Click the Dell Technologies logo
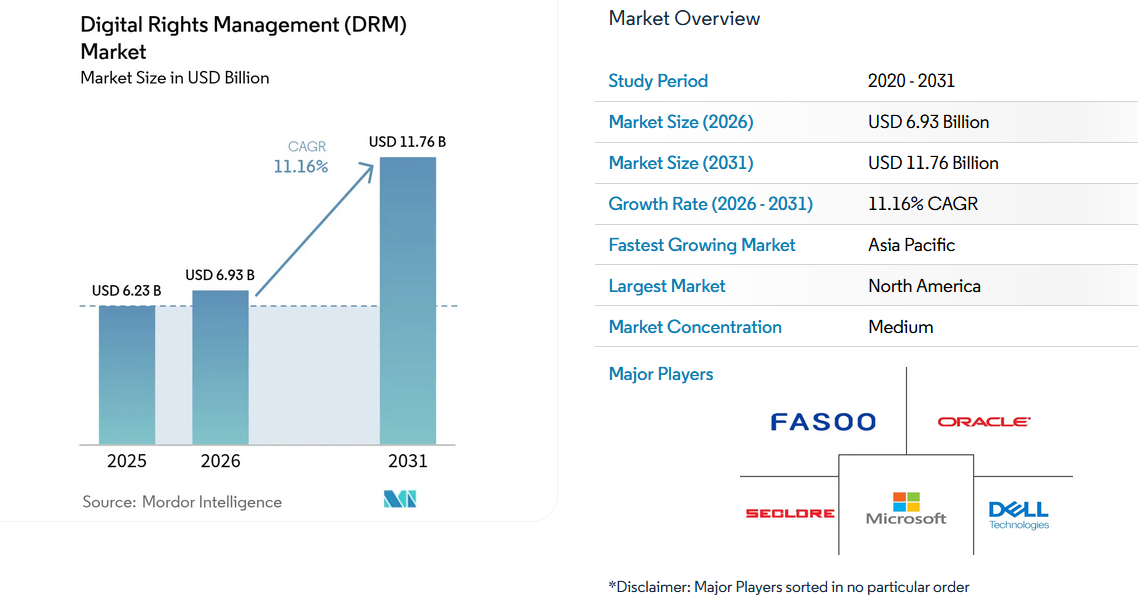The image size is (1138, 600). pos(1018,515)
